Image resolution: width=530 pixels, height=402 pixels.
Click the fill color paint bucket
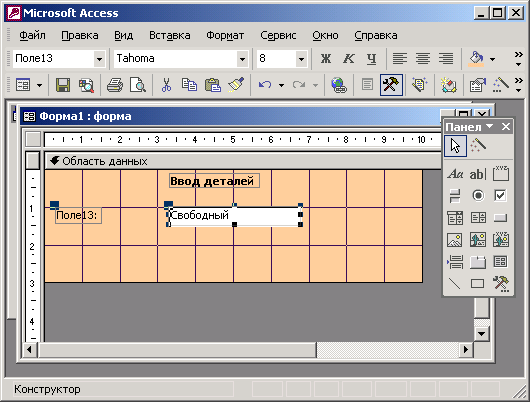(x=476, y=59)
